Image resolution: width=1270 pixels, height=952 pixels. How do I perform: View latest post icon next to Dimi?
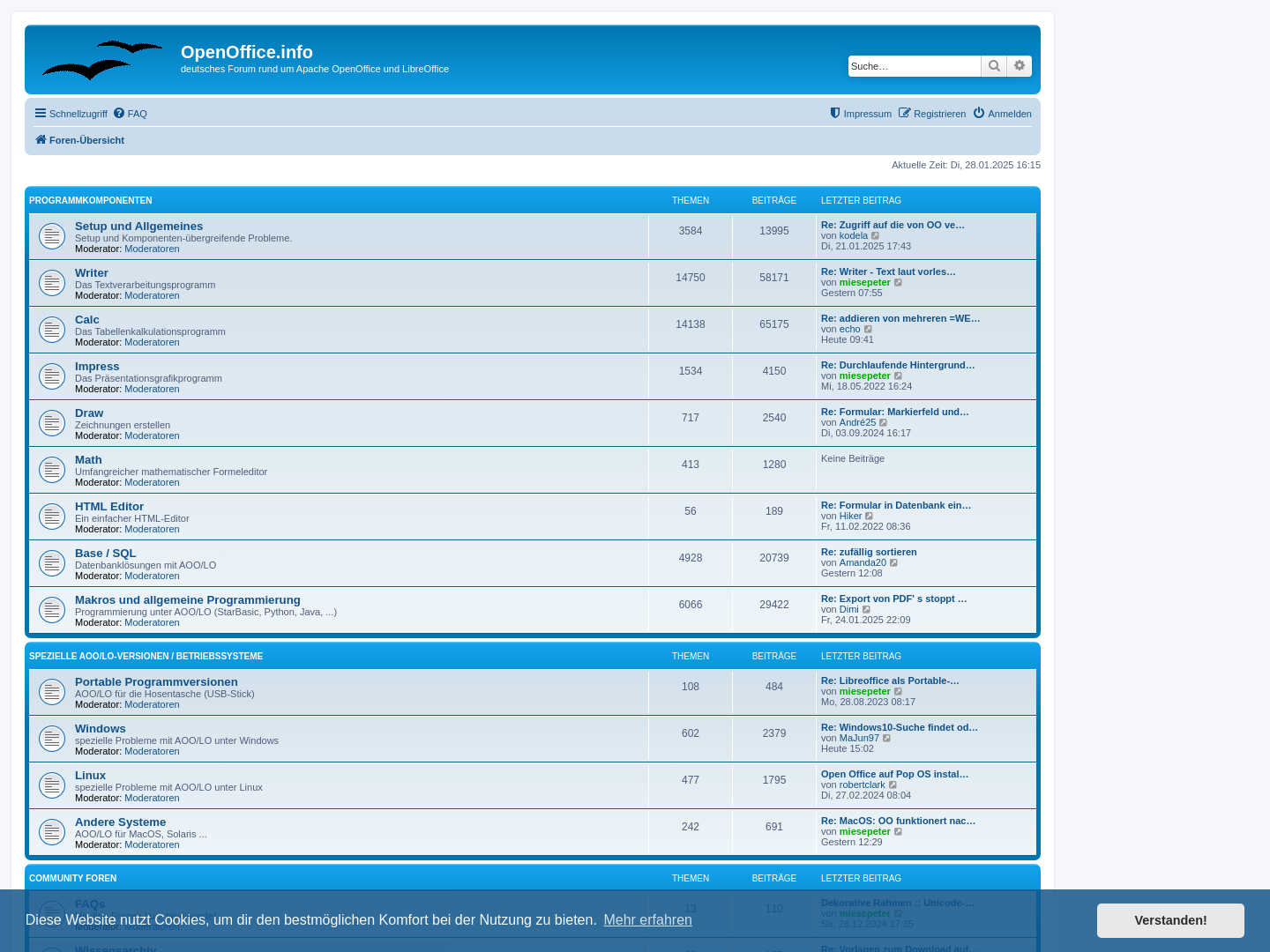(867, 609)
